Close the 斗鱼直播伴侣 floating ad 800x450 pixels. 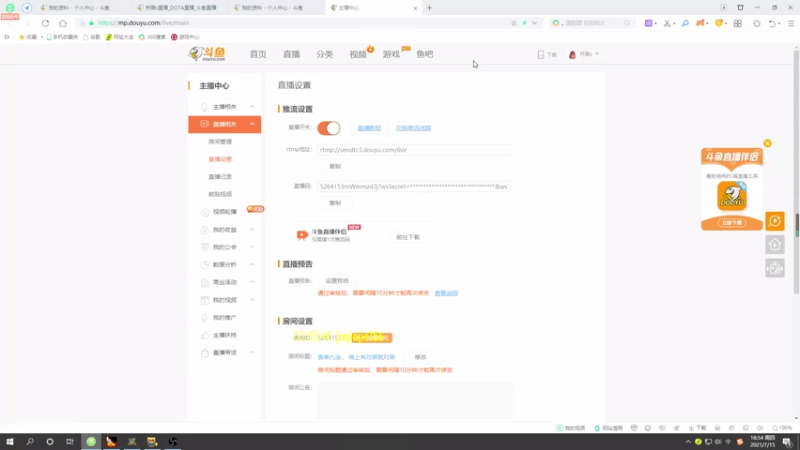pyautogui.click(x=767, y=143)
